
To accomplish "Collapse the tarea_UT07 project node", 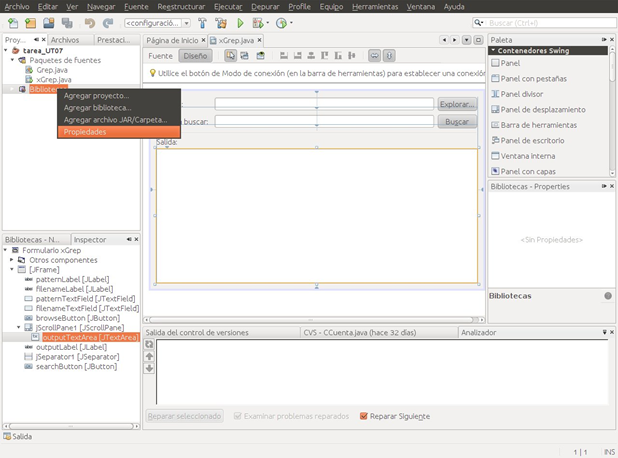I will tap(6, 50).
